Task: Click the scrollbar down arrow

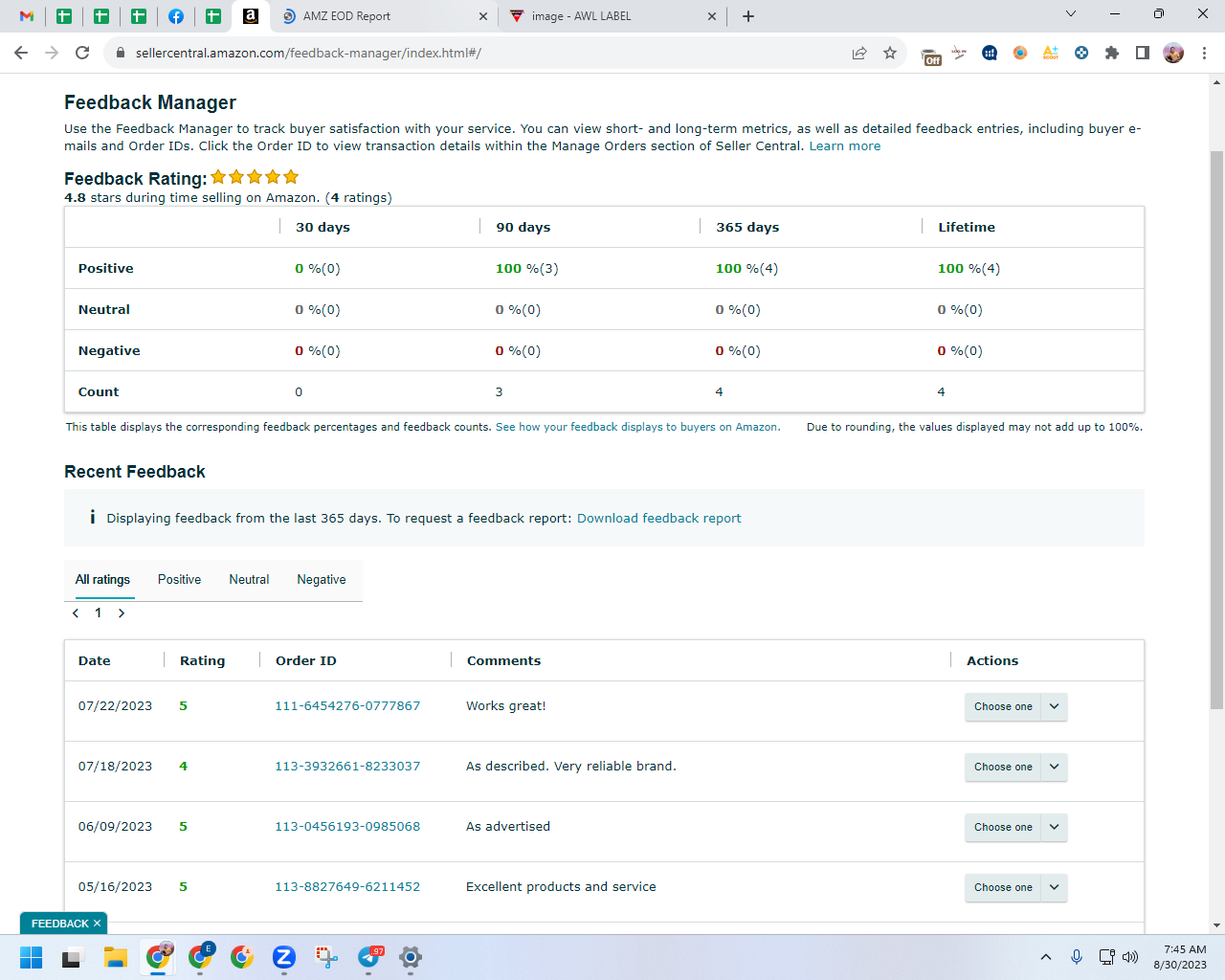Action: 1216,925
